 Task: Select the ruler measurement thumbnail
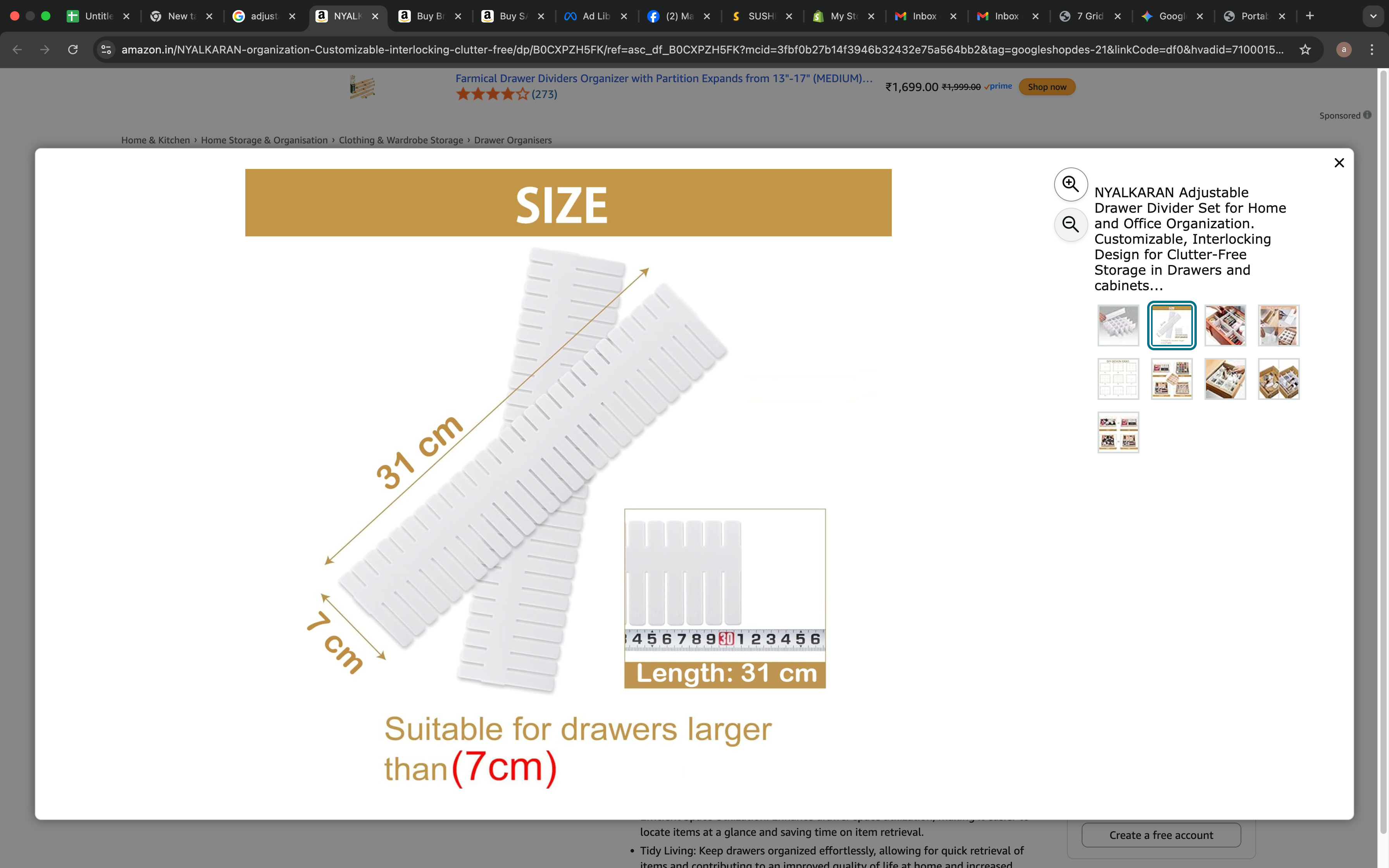[1171, 325]
